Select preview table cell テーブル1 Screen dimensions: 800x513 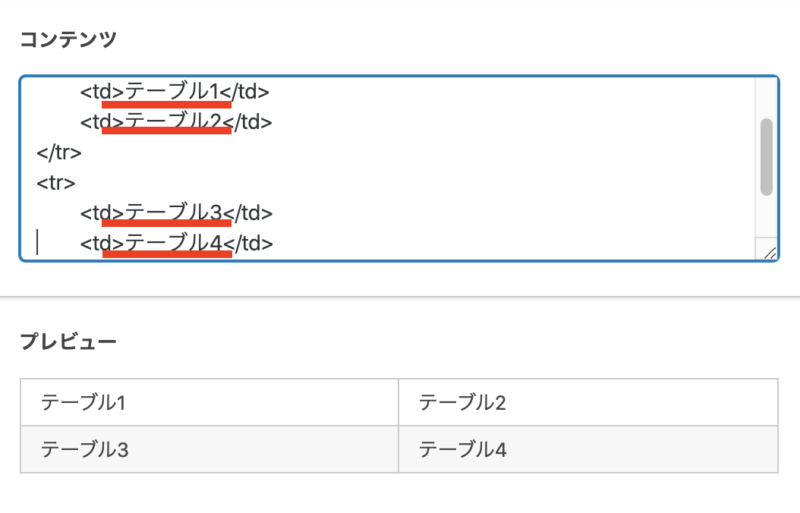209,402
